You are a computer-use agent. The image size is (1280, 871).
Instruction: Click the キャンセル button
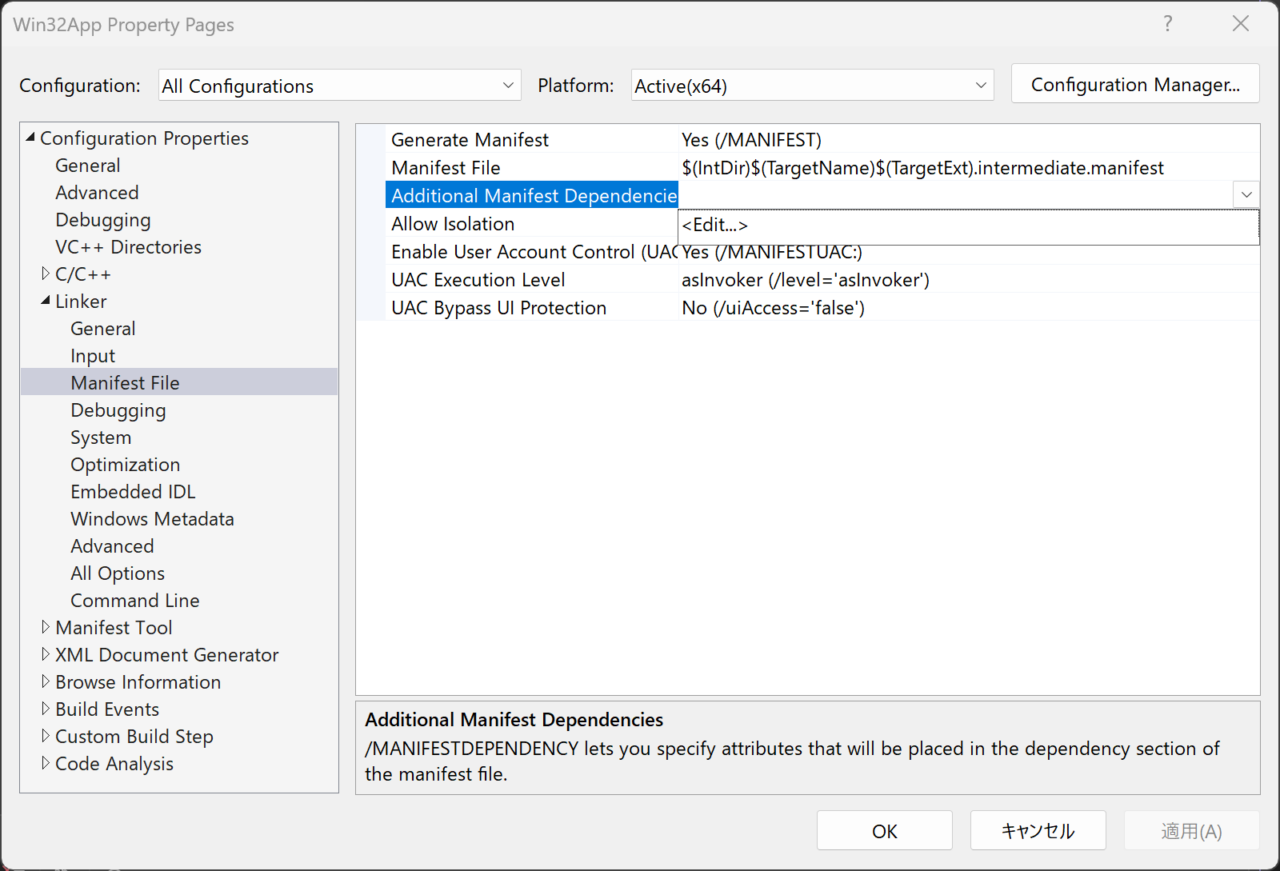(1037, 831)
